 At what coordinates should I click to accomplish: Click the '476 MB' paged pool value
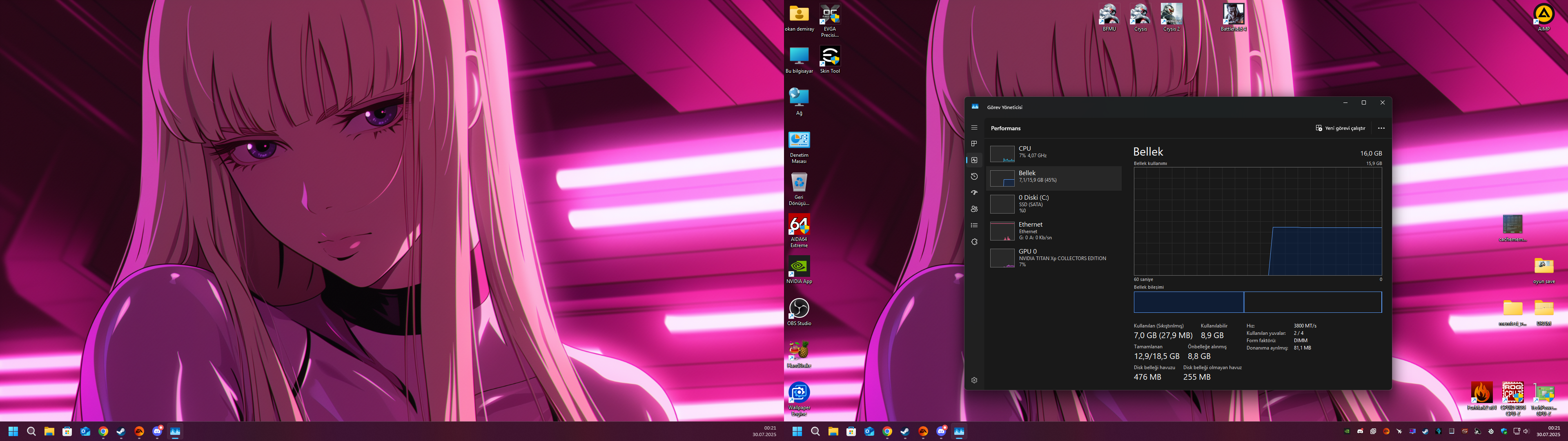pos(1147,377)
